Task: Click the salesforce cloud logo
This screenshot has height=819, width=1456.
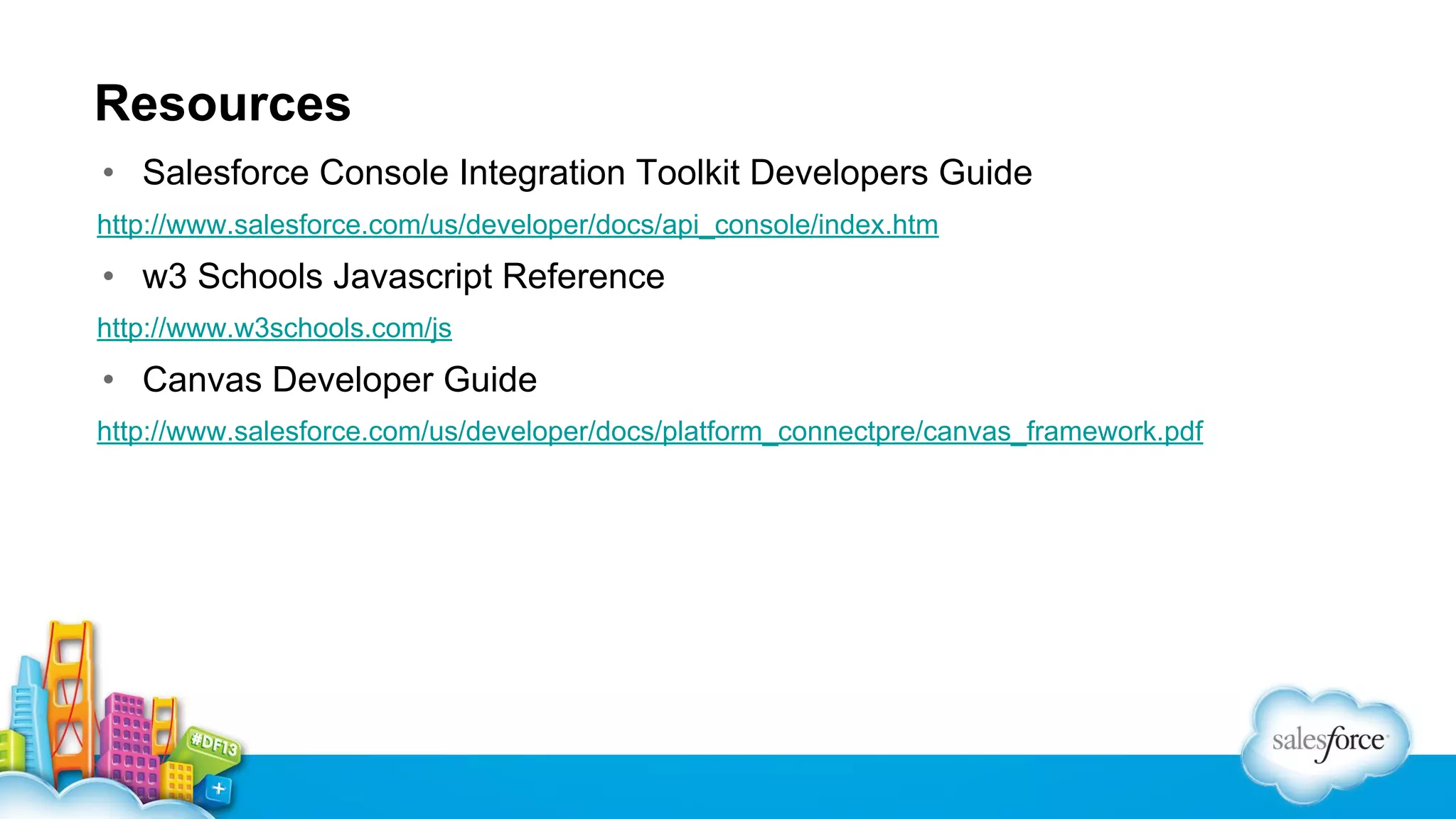Action: point(1327,745)
